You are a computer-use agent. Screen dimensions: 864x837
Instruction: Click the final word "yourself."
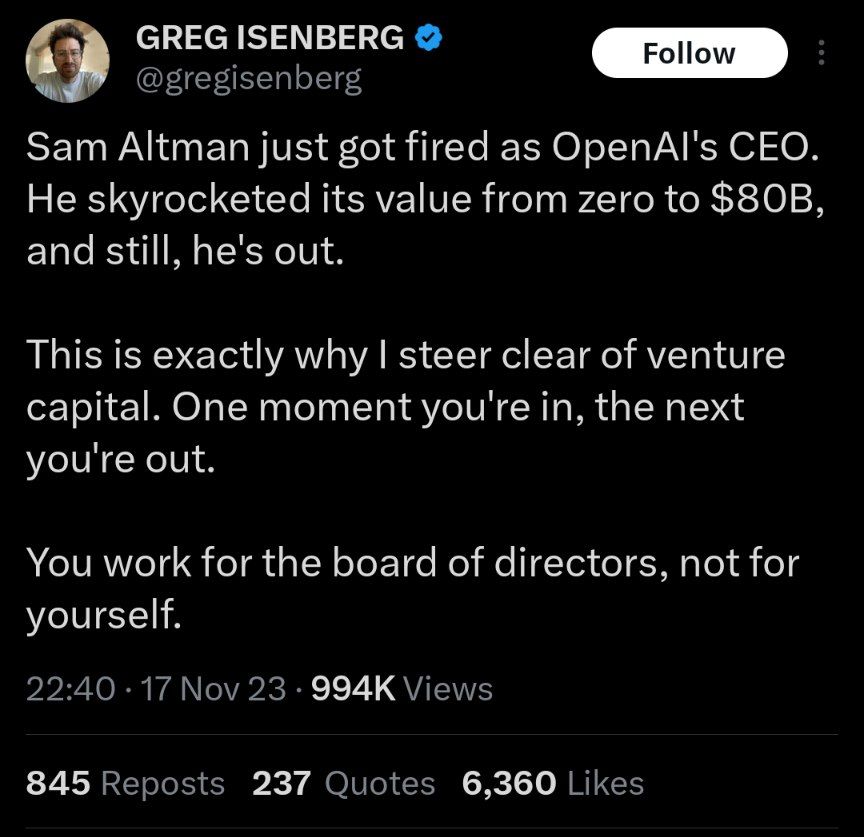point(104,614)
